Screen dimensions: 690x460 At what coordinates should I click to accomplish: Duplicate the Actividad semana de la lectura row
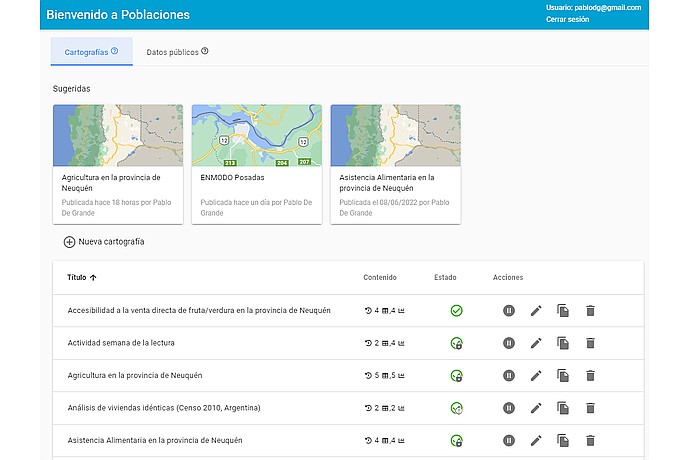tap(563, 343)
